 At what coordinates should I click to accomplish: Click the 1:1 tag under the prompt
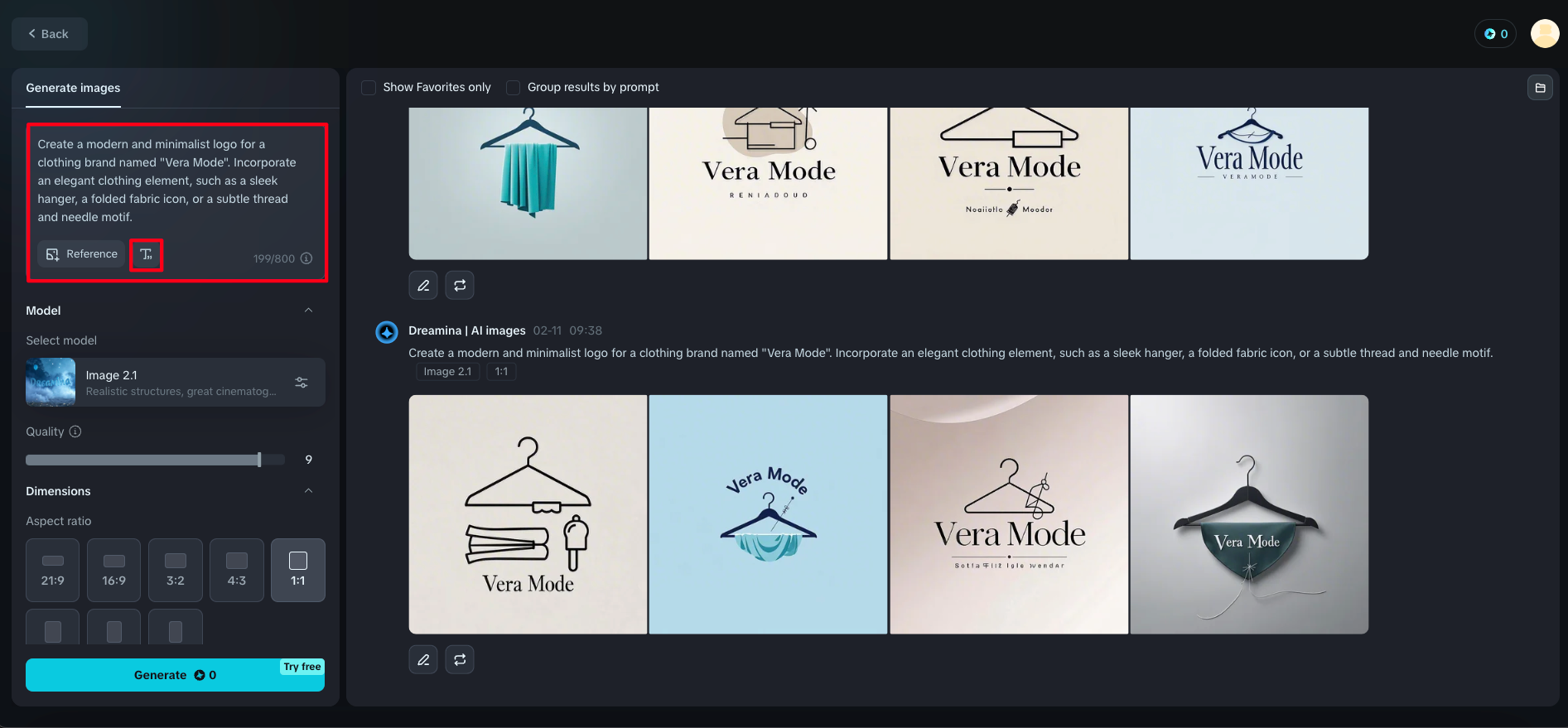[501, 372]
